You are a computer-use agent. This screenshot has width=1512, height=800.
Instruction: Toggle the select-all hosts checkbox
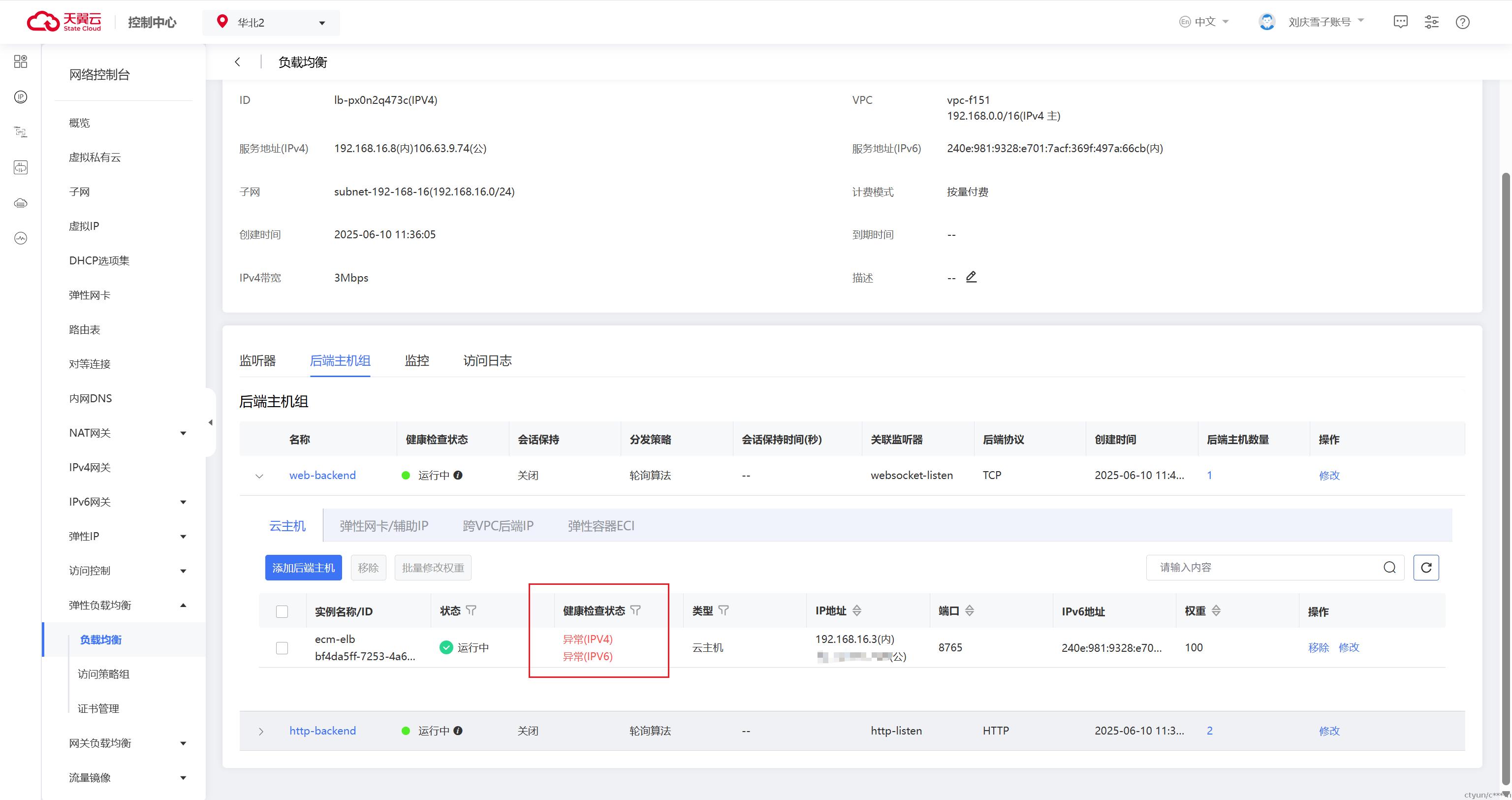[x=282, y=611]
